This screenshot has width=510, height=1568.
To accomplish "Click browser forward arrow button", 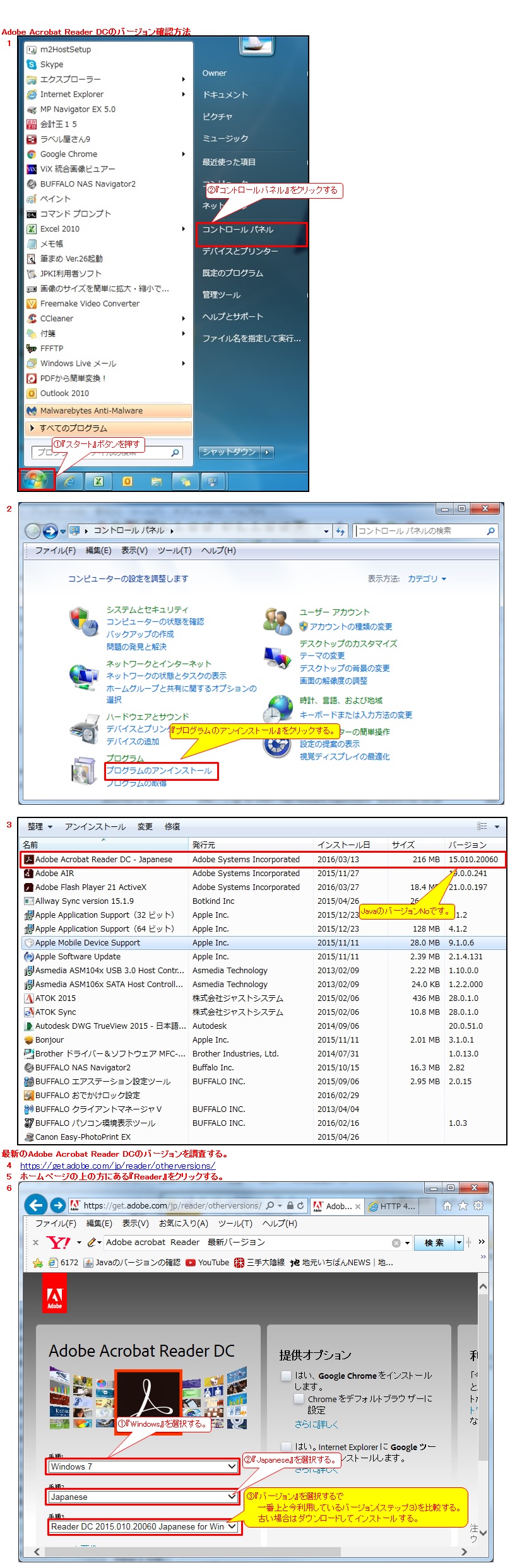I will point(57,1205).
